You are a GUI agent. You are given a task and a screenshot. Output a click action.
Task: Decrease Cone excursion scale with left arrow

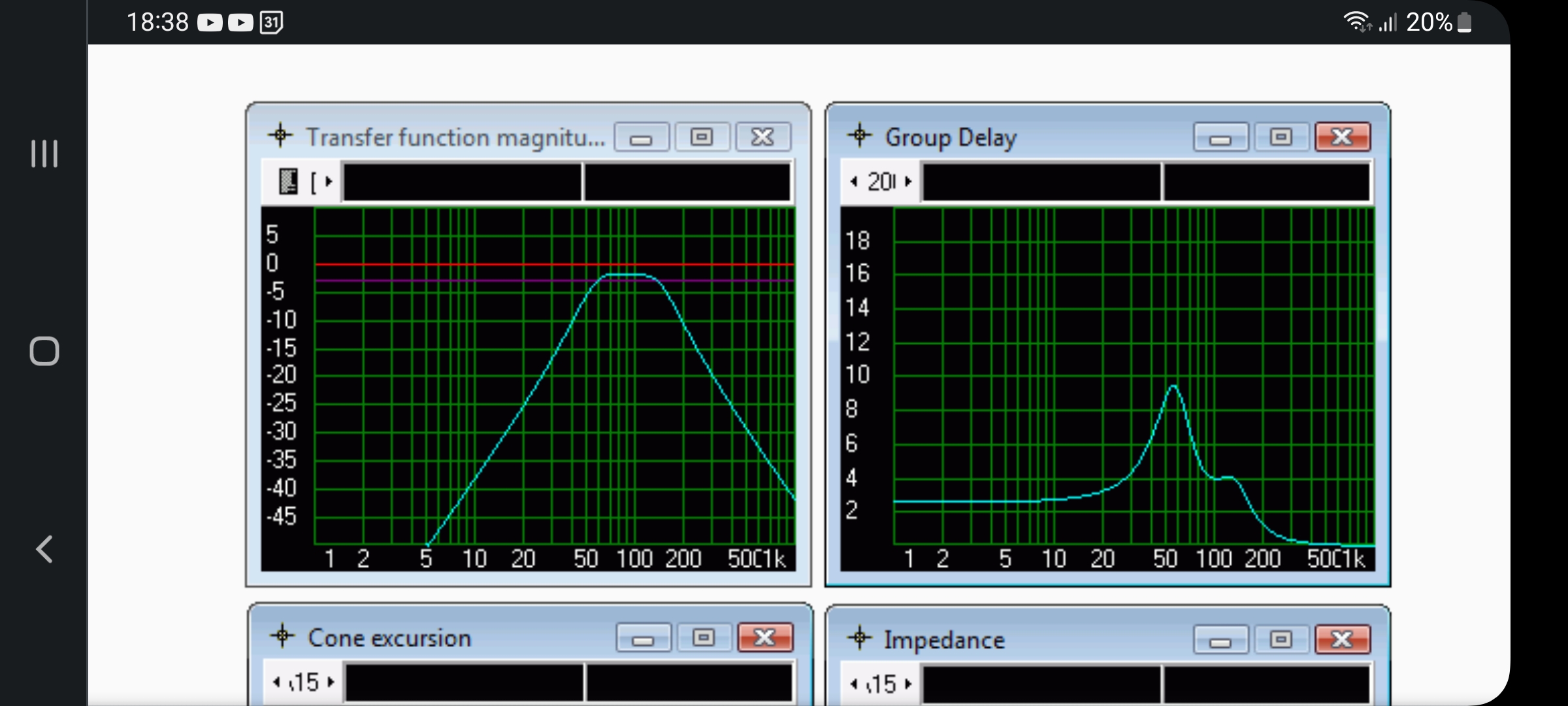(x=276, y=682)
